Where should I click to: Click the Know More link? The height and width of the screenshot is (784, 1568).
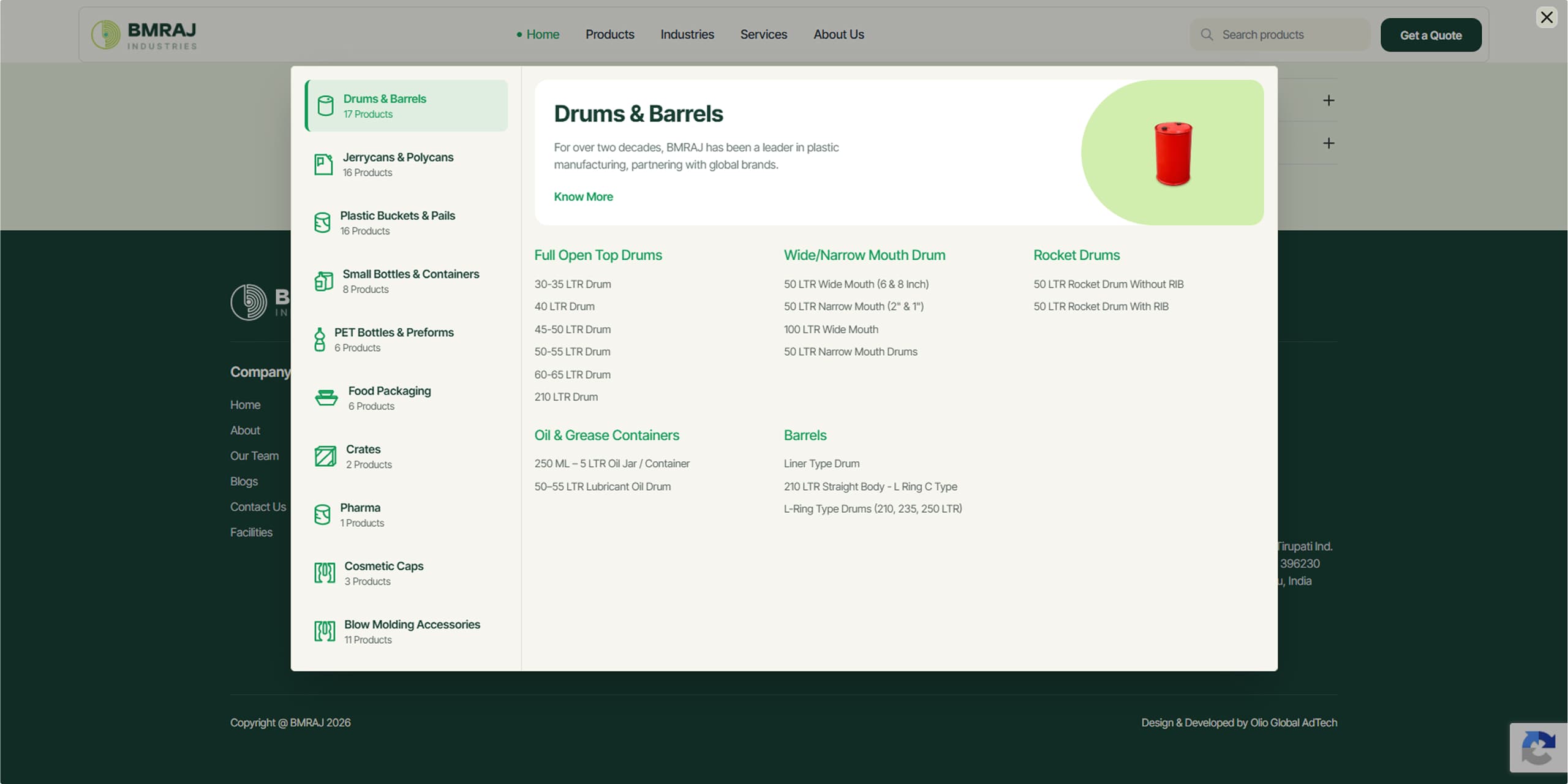coord(583,197)
